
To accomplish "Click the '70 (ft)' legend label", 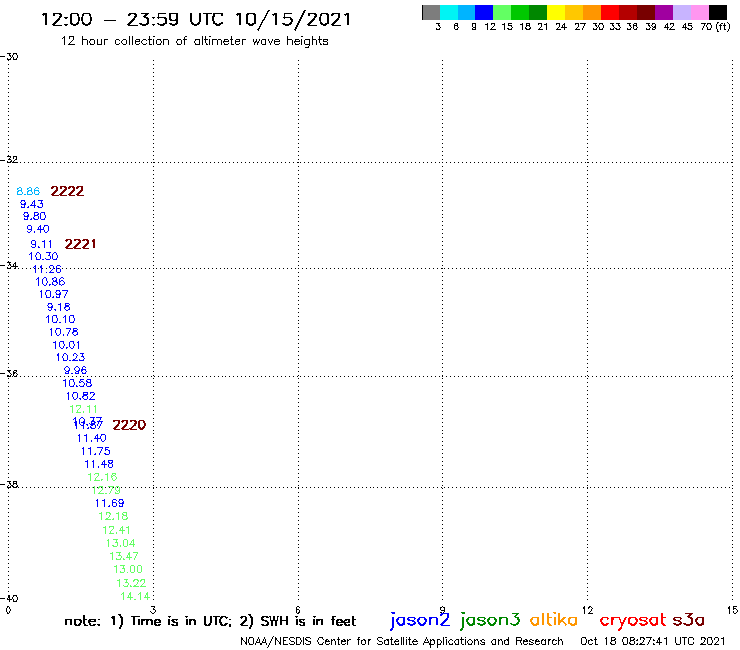I will tap(715, 27).
